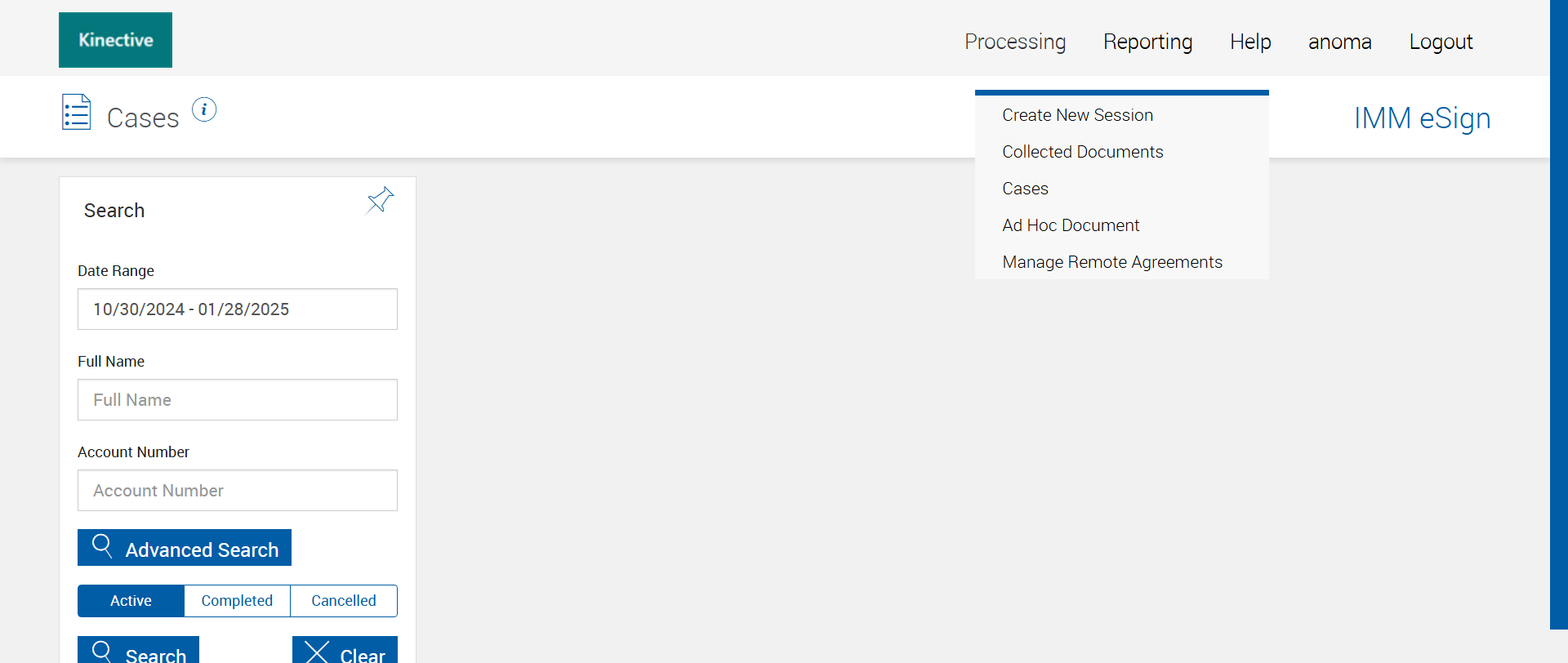
Task: Switch to Completed status filter
Action: coord(237,601)
